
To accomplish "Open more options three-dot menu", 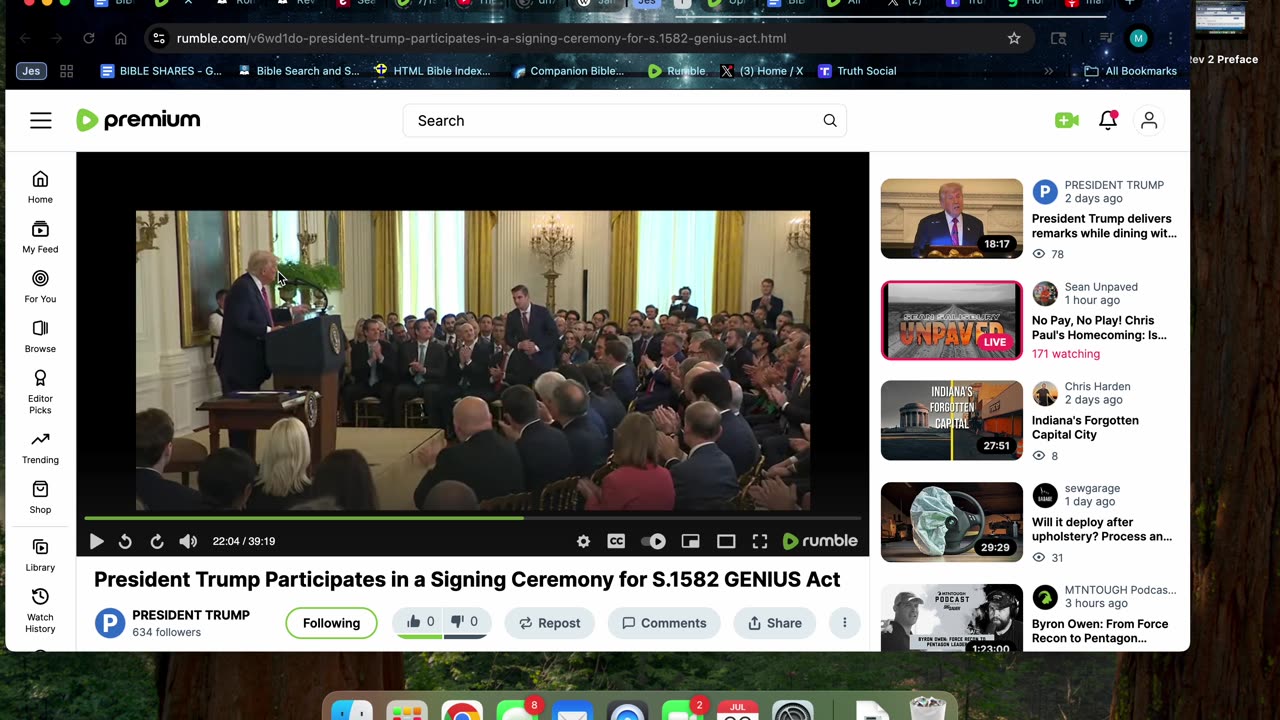I will click(x=844, y=623).
